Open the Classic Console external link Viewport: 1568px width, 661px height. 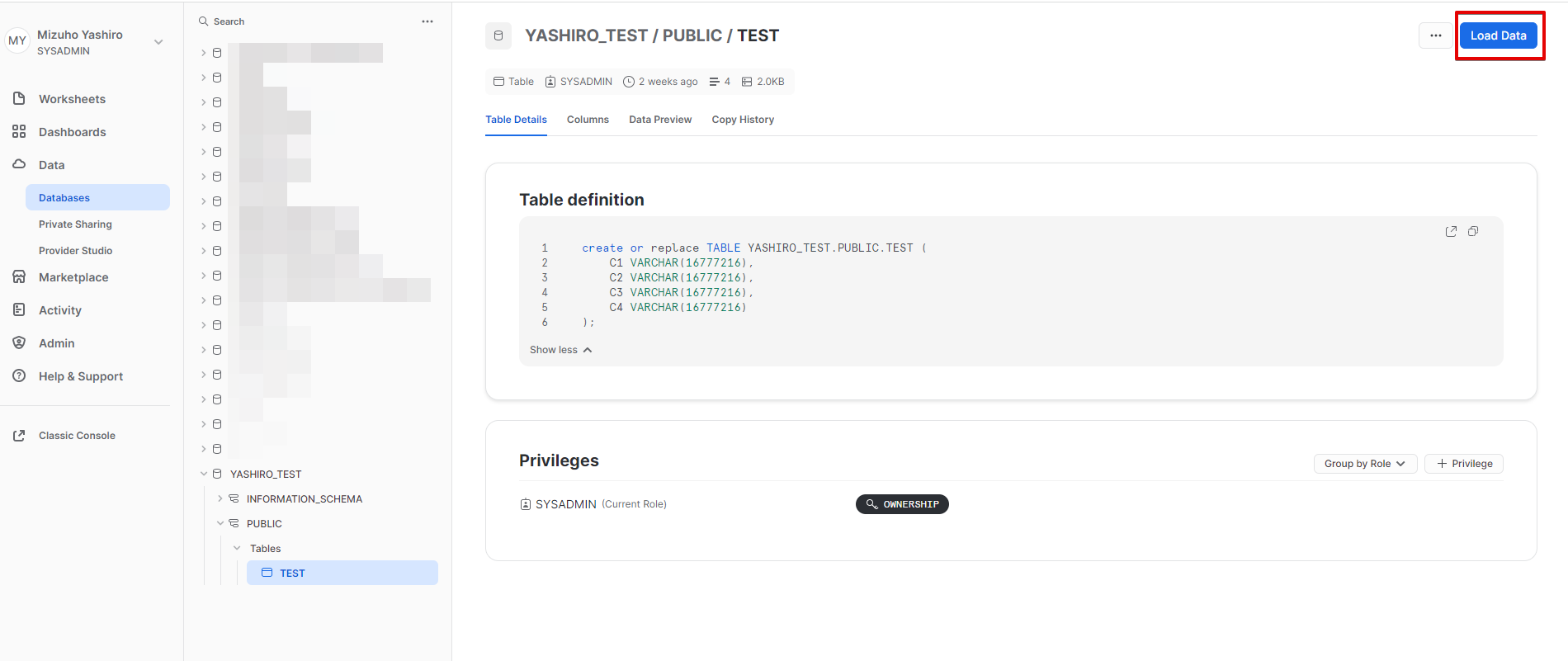(x=76, y=436)
